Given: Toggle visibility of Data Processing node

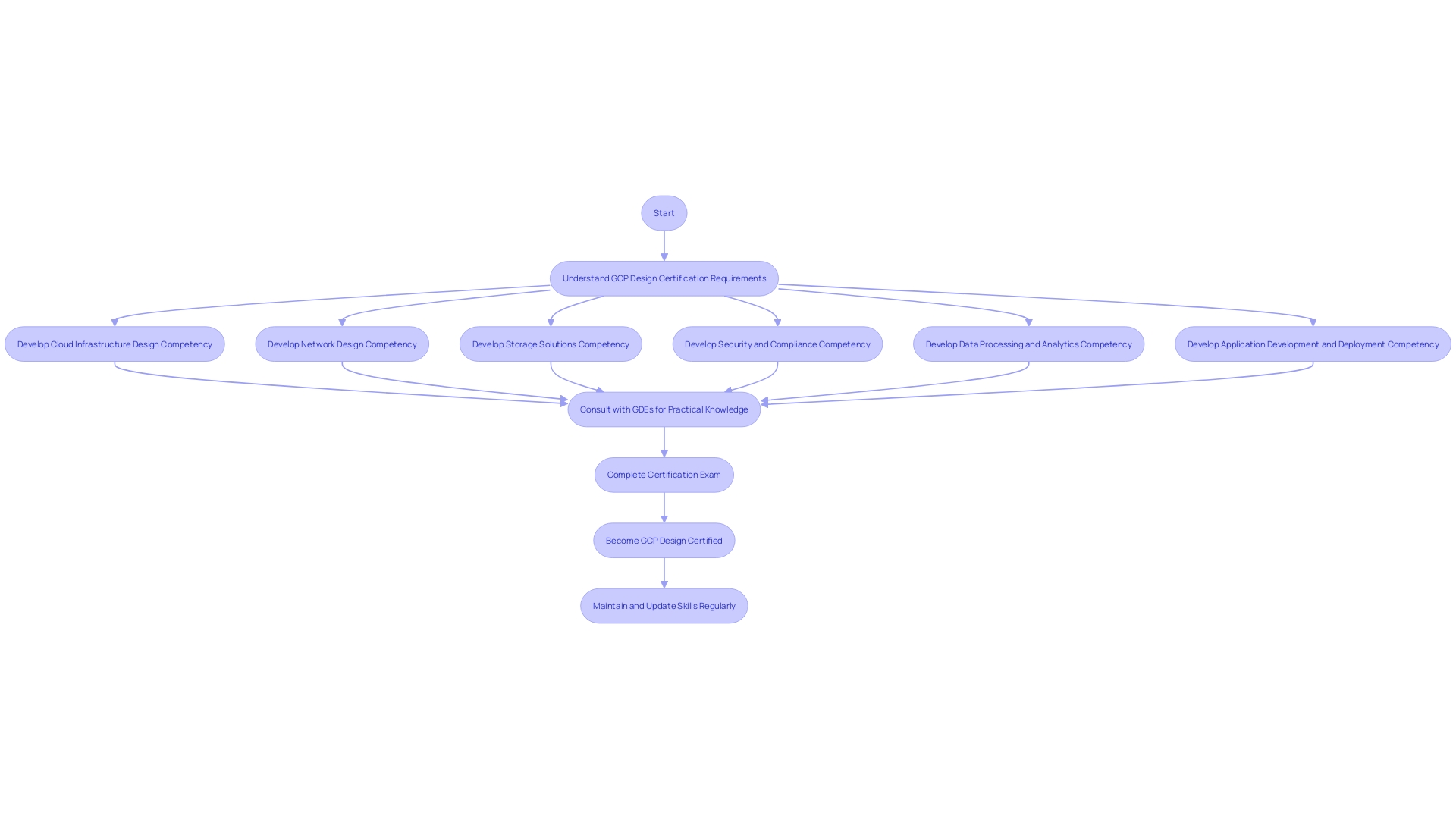Looking at the screenshot, I should tap(1028, 343).
